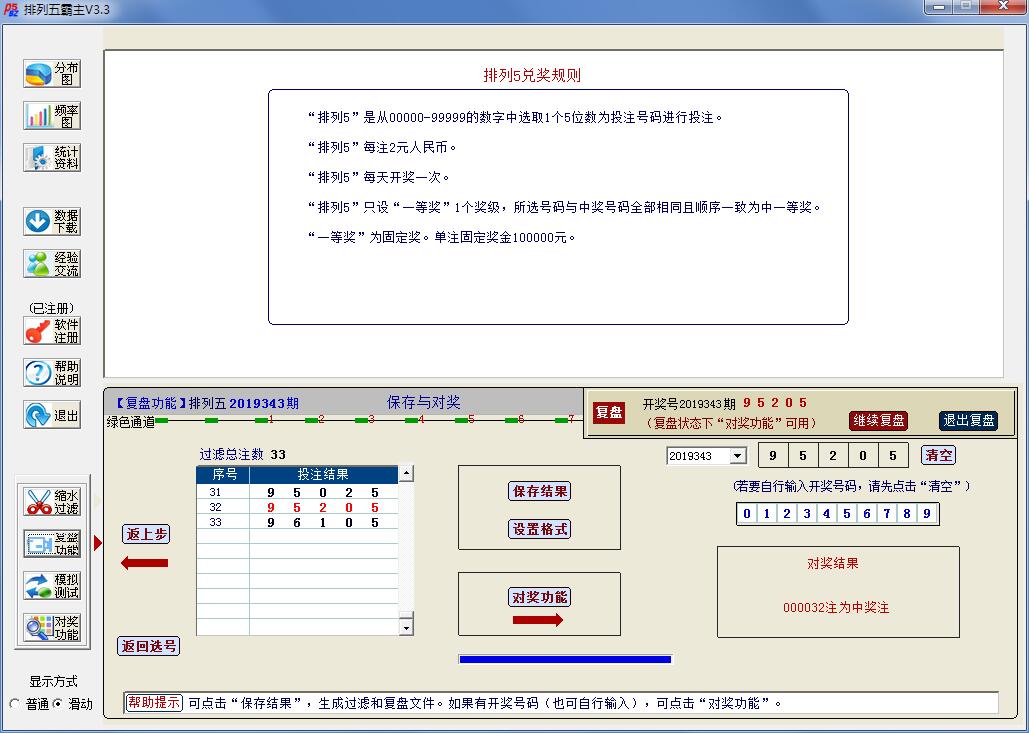
Task: Open the 分布图 distribution chart
Action: tap(50, 72)
